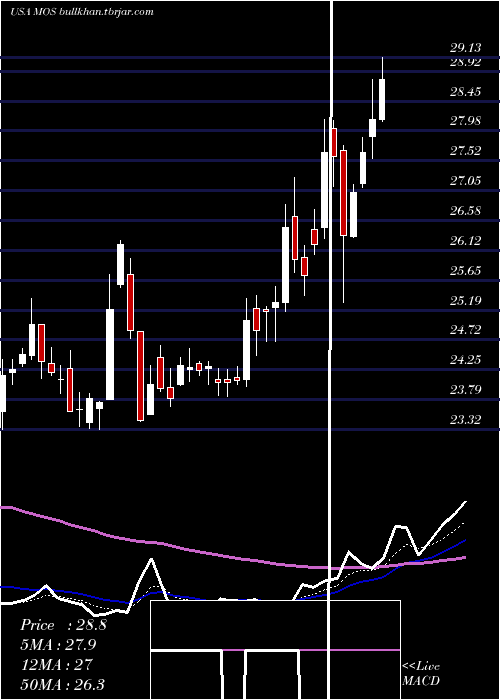Click the 29.13 price axis label
Image resolution: width=500 pixels, height=700 pixels.
pyautogui.click(x=466, y=48)
